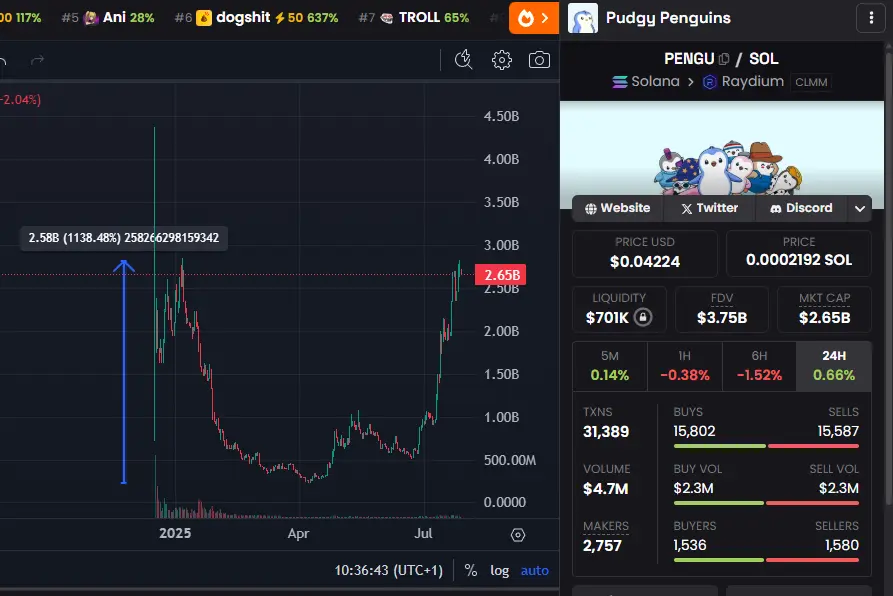The image size is (893, 596).
Task: Toggle percent scale on chart
Action: (470, 570)
